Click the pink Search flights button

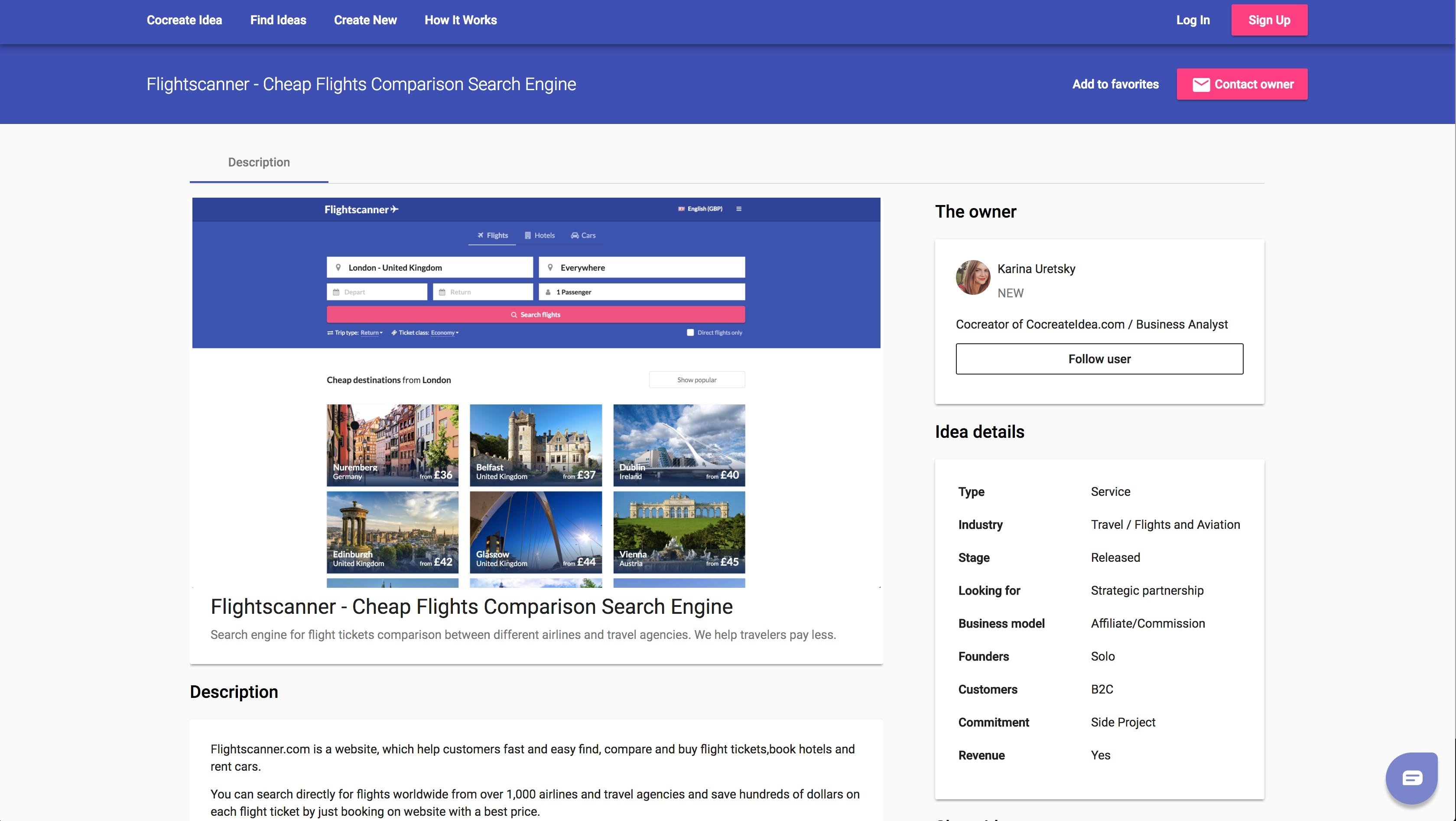click(x=535, y=314)
